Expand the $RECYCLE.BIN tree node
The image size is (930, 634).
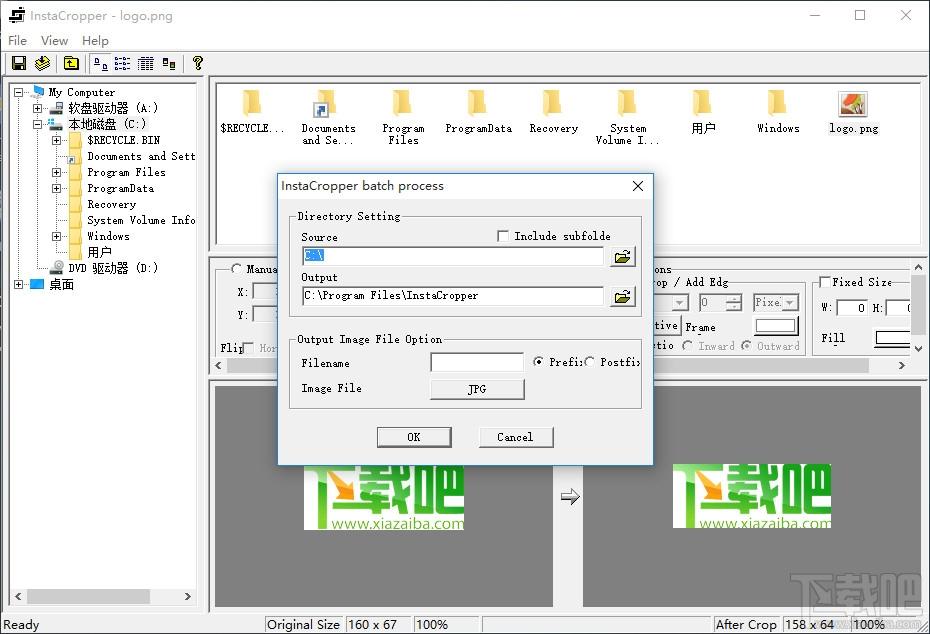56,141
